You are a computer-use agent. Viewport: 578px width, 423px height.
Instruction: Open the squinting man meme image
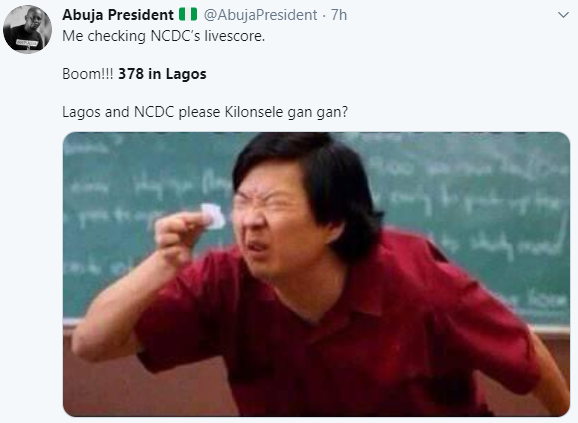coord(316,274)
